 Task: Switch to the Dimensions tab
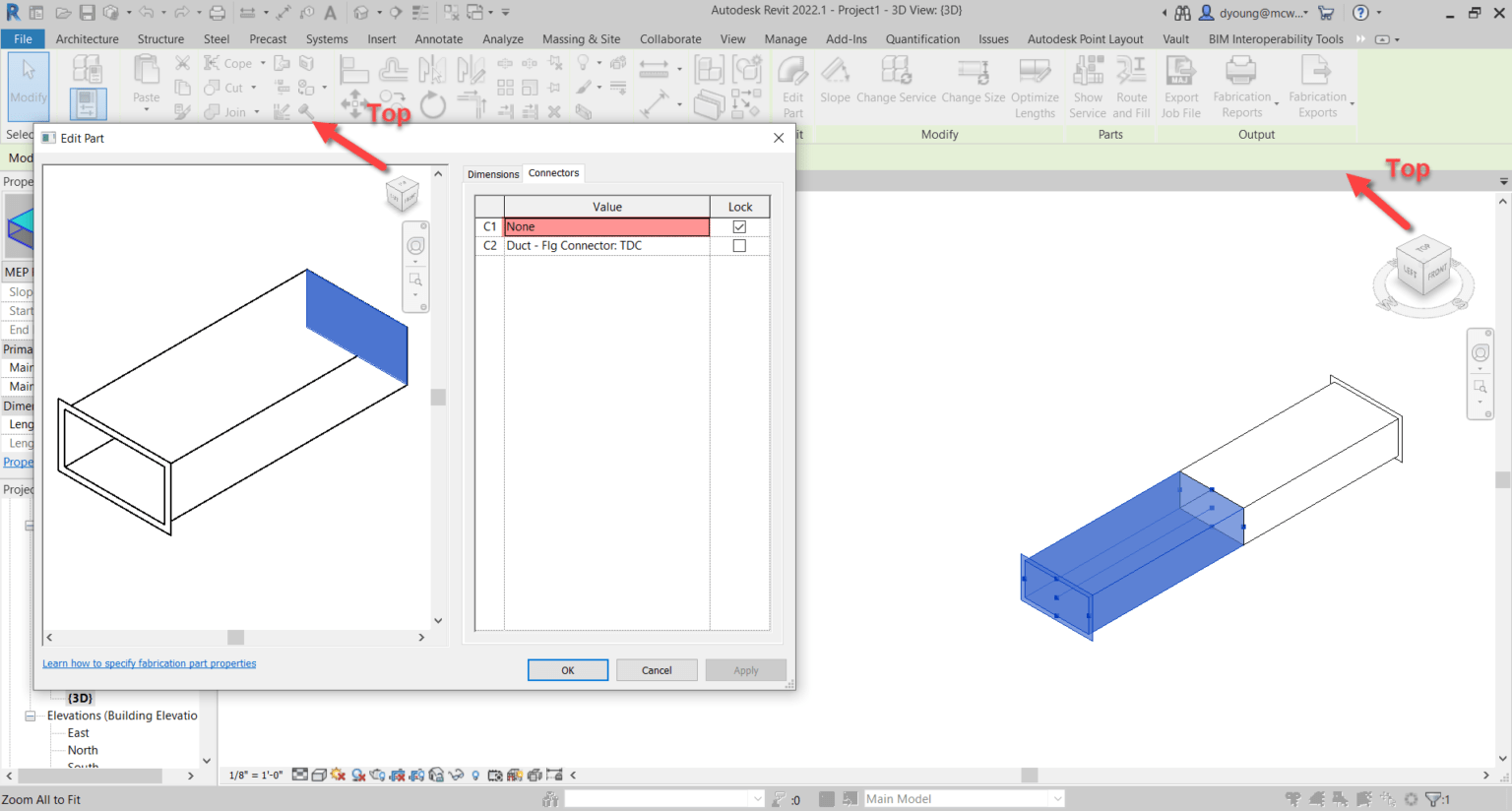(x=492, y=173)
